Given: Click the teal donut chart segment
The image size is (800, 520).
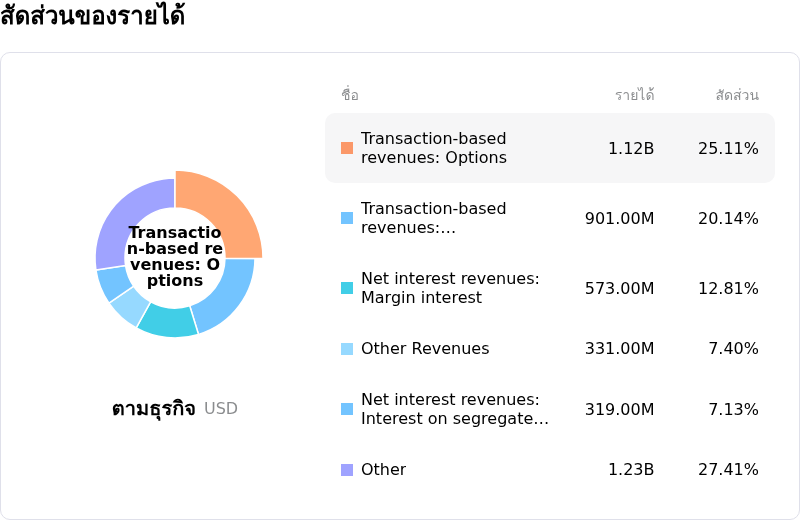Looking at the screenshot, I should tap(168, 321).
